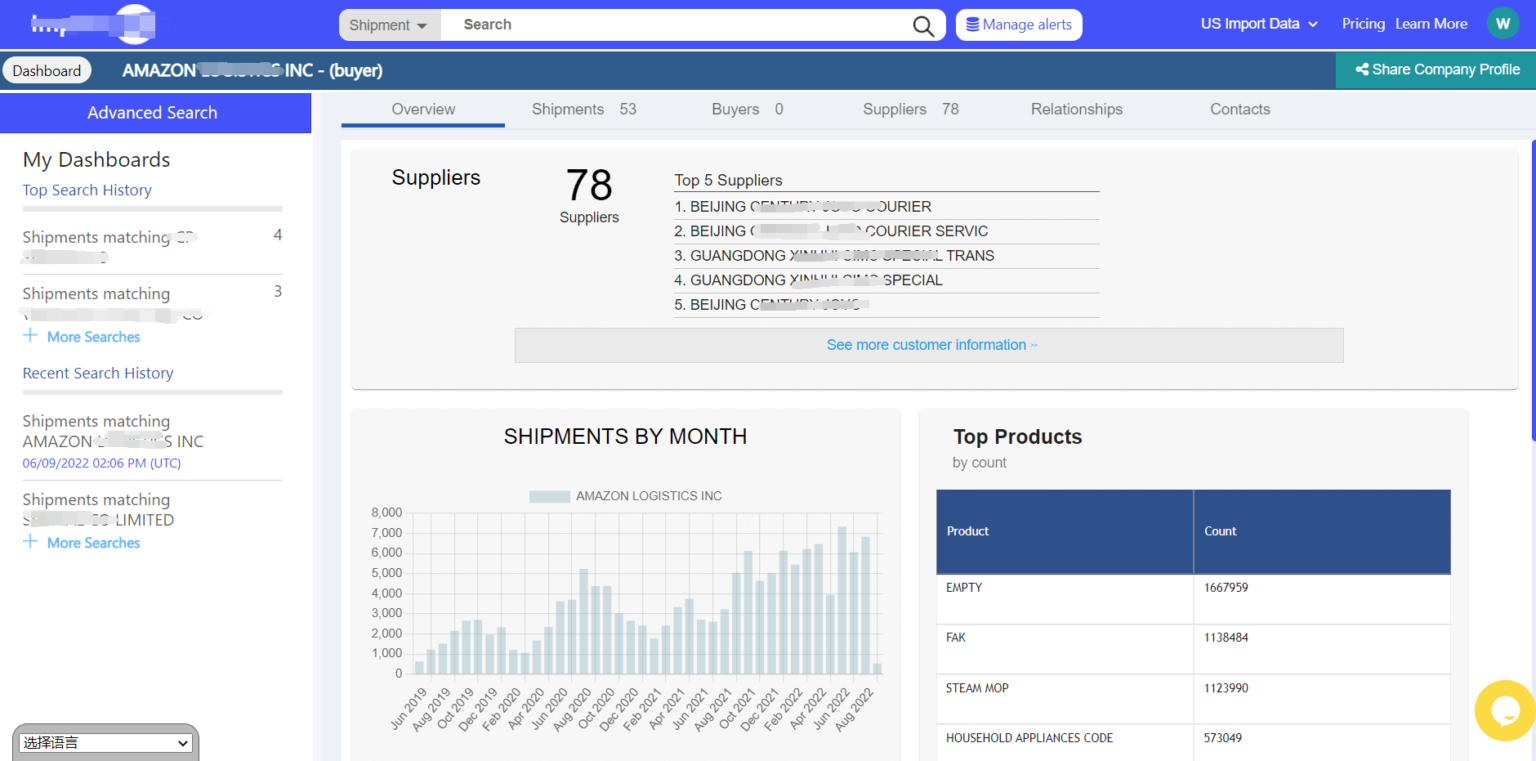Expand the US Import Data dropdown
Viewport: 1536px width, 761px height.
(1259, 24)
